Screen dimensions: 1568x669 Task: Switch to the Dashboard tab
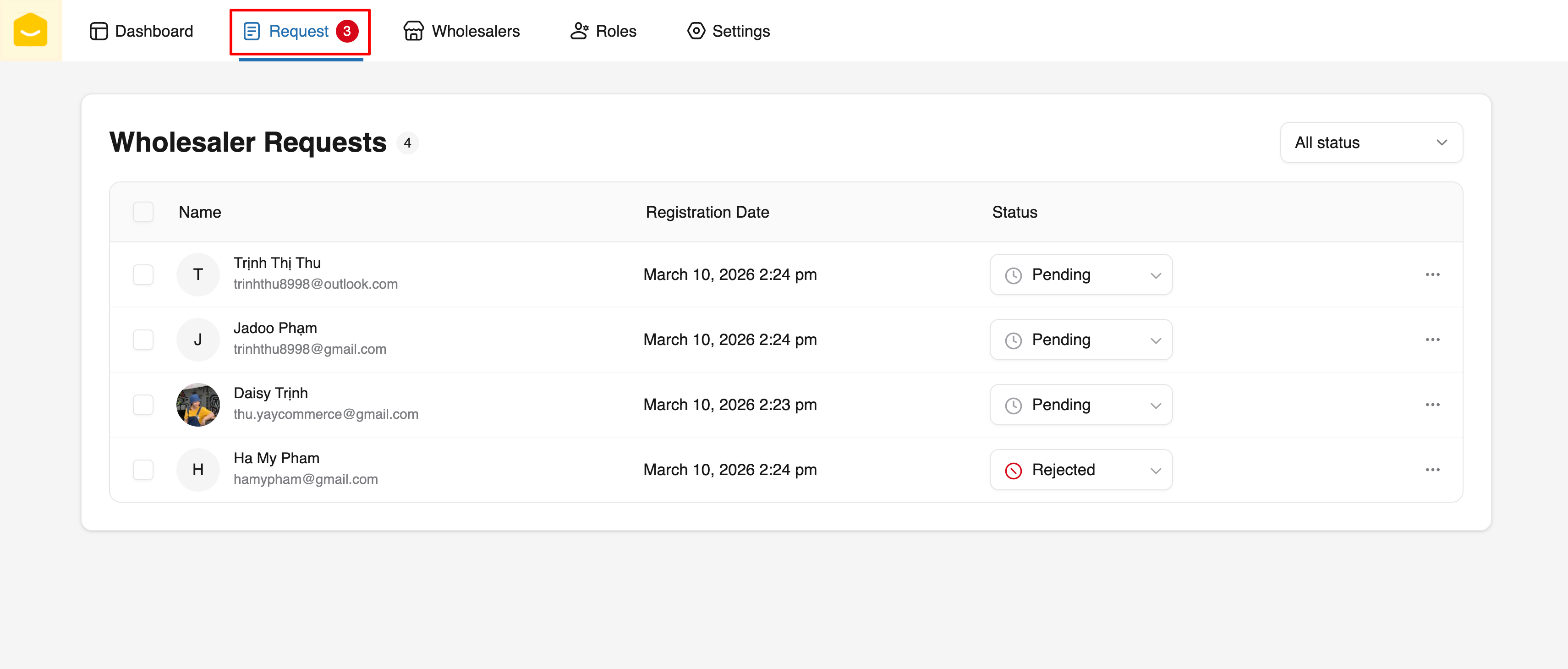point(141,31)
